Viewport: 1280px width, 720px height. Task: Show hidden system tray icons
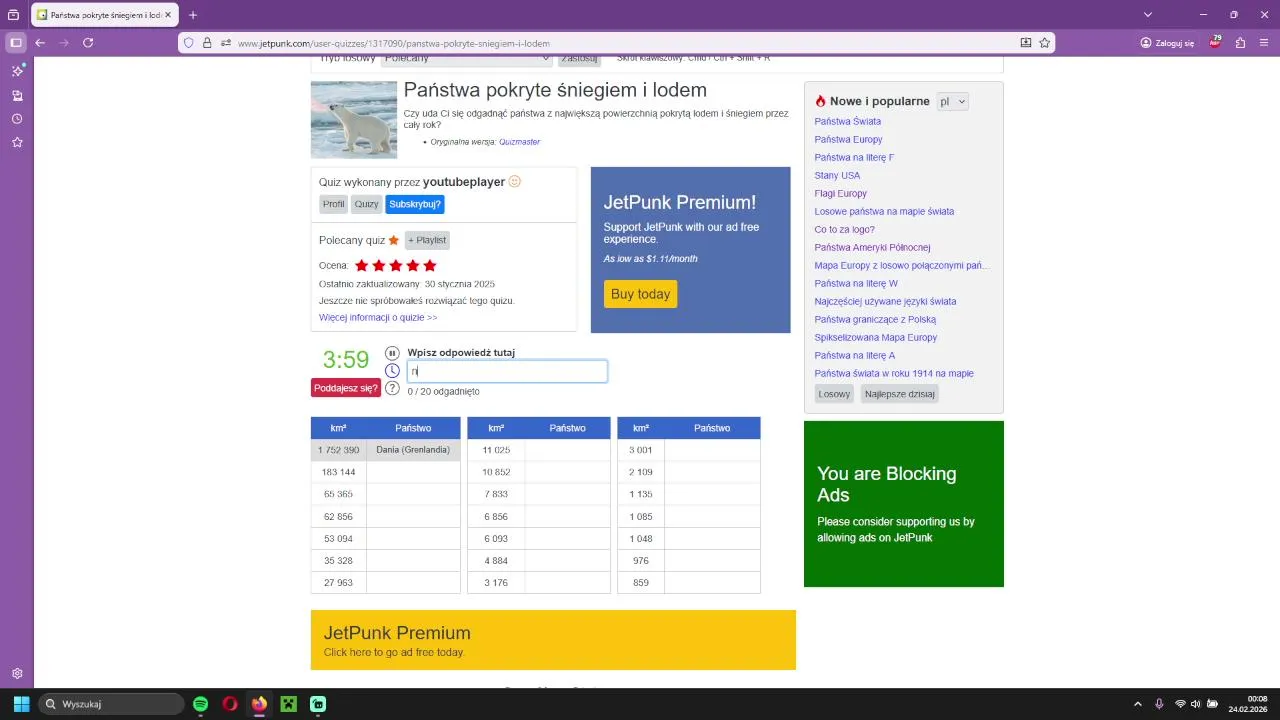(x=1137, y=704)
